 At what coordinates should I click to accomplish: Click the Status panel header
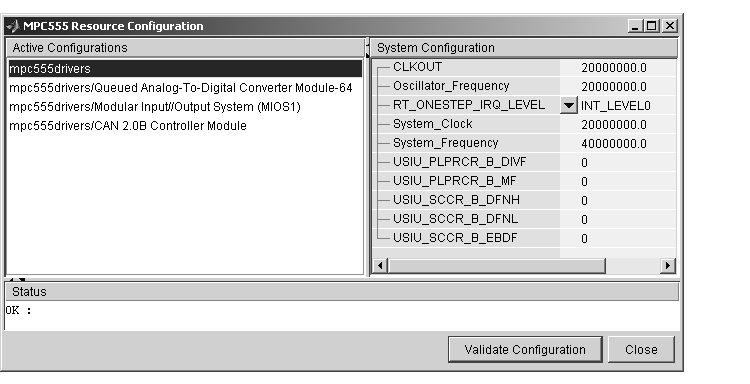[342, 292]
